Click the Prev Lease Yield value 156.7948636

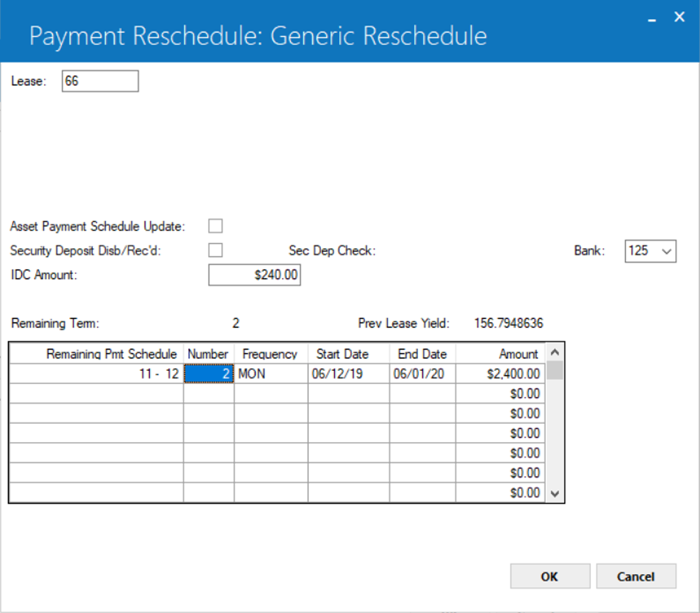point(508,323)
